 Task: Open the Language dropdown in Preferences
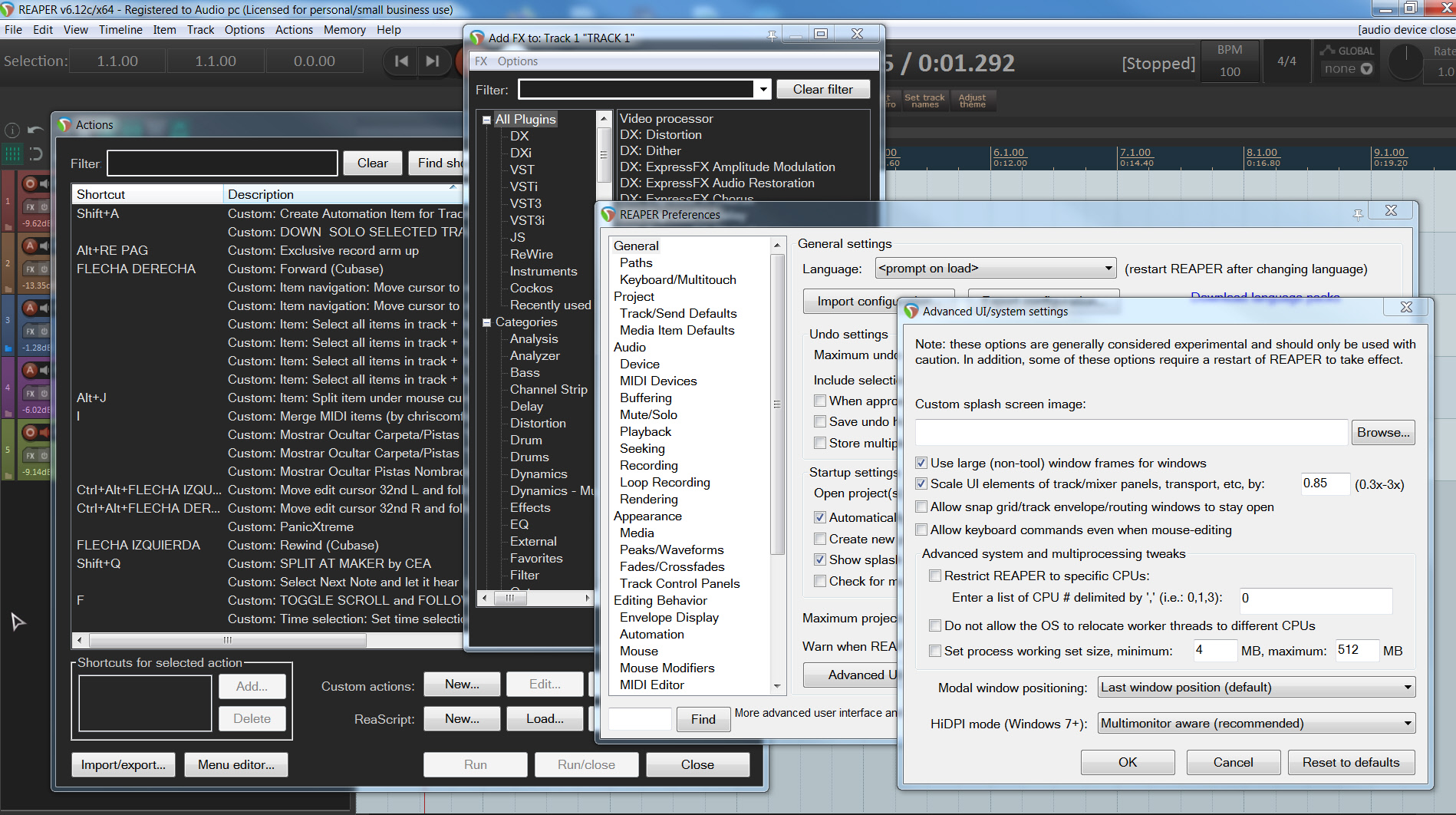(996, 269)
